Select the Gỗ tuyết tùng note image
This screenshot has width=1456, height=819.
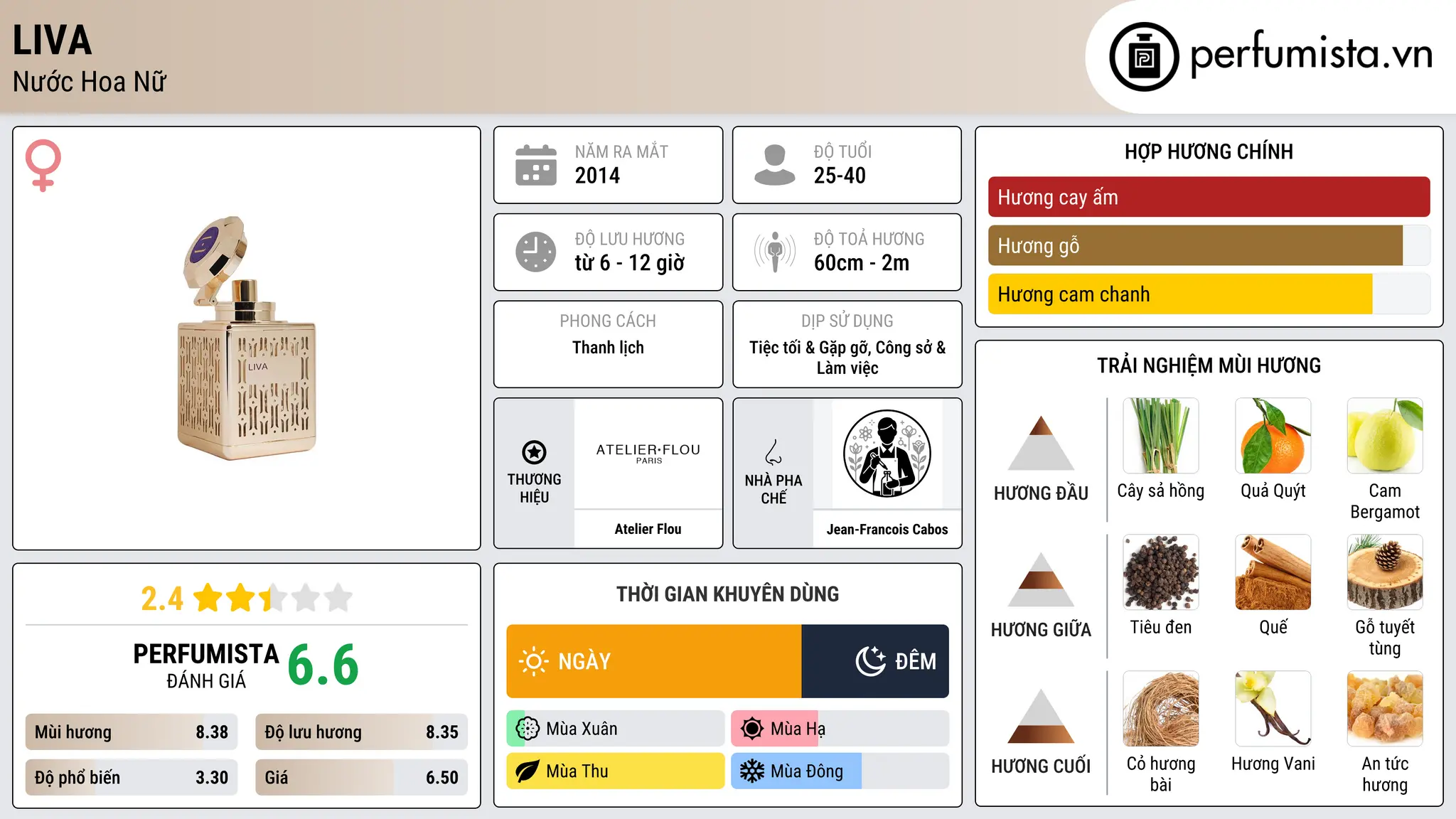(1385, 572)
